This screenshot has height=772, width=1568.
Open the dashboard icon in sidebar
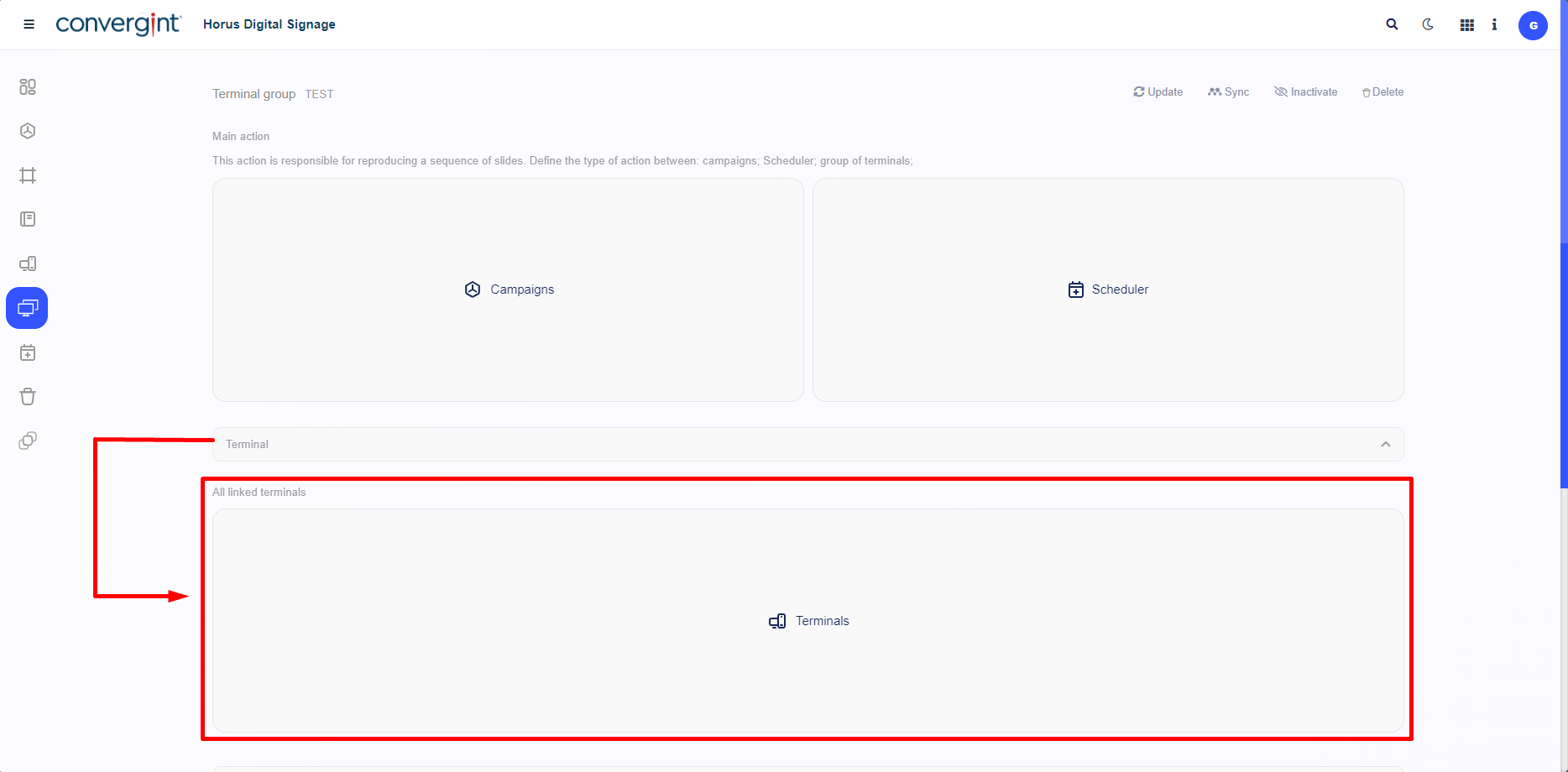[x=28, y=86]
